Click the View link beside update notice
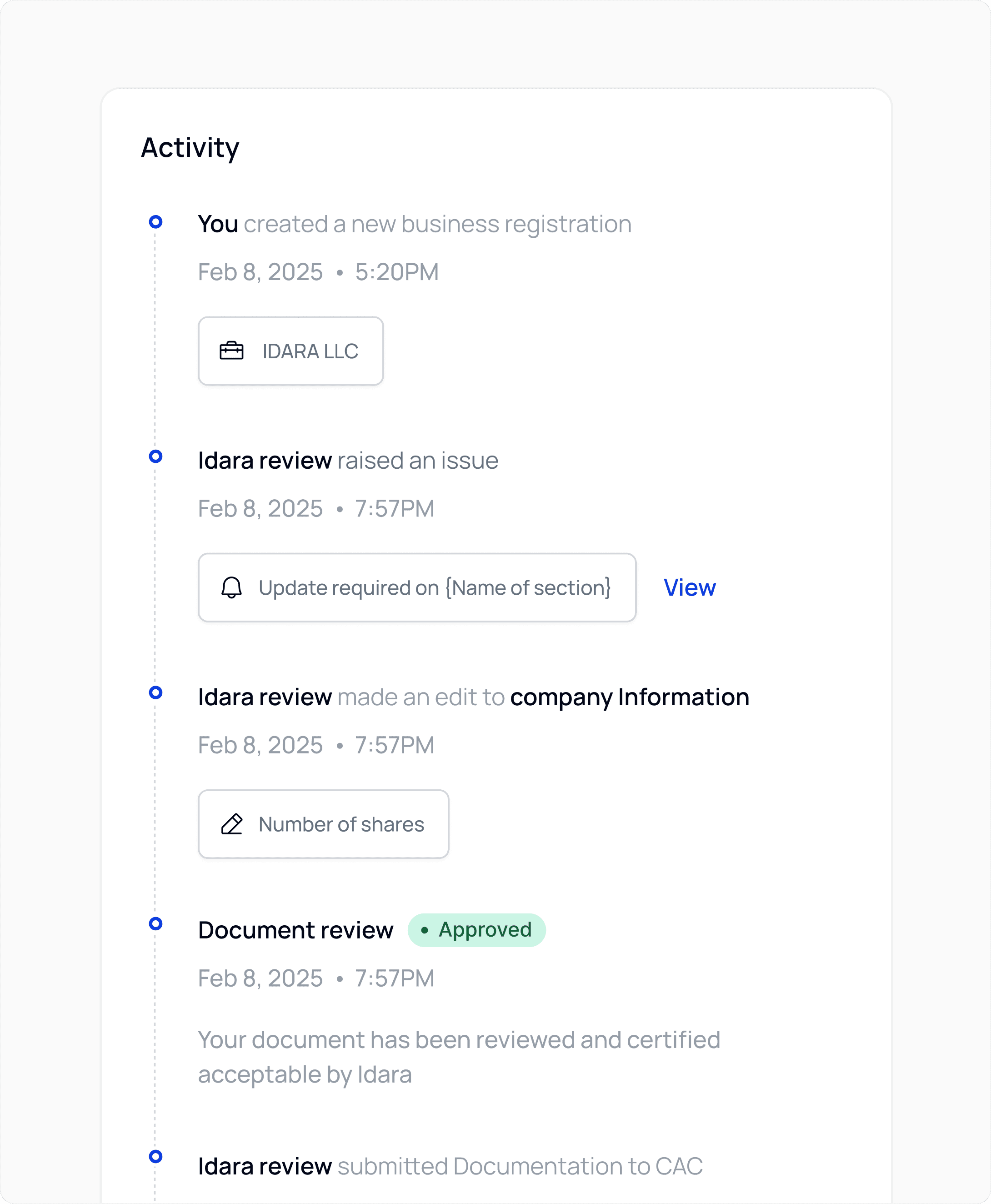The height and width of the screenshot is (1204, 991). pos(689,587)
